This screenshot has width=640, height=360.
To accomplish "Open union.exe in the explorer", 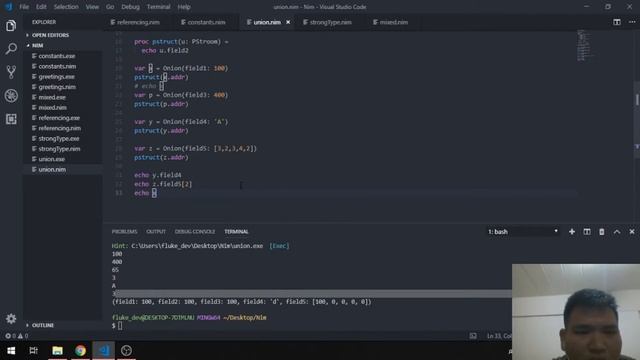I will point(51,159).
